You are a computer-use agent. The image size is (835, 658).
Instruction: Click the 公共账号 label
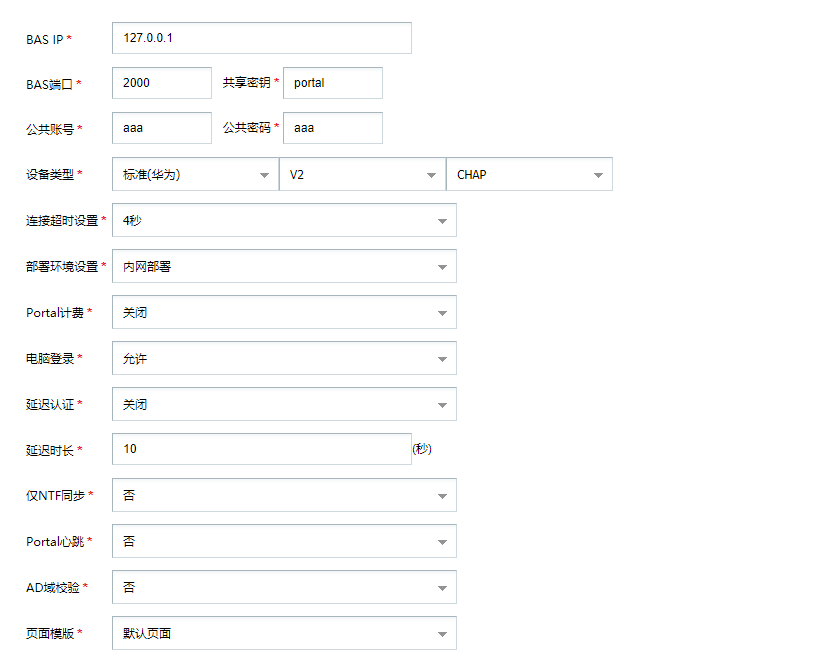[x=50, y=129]
